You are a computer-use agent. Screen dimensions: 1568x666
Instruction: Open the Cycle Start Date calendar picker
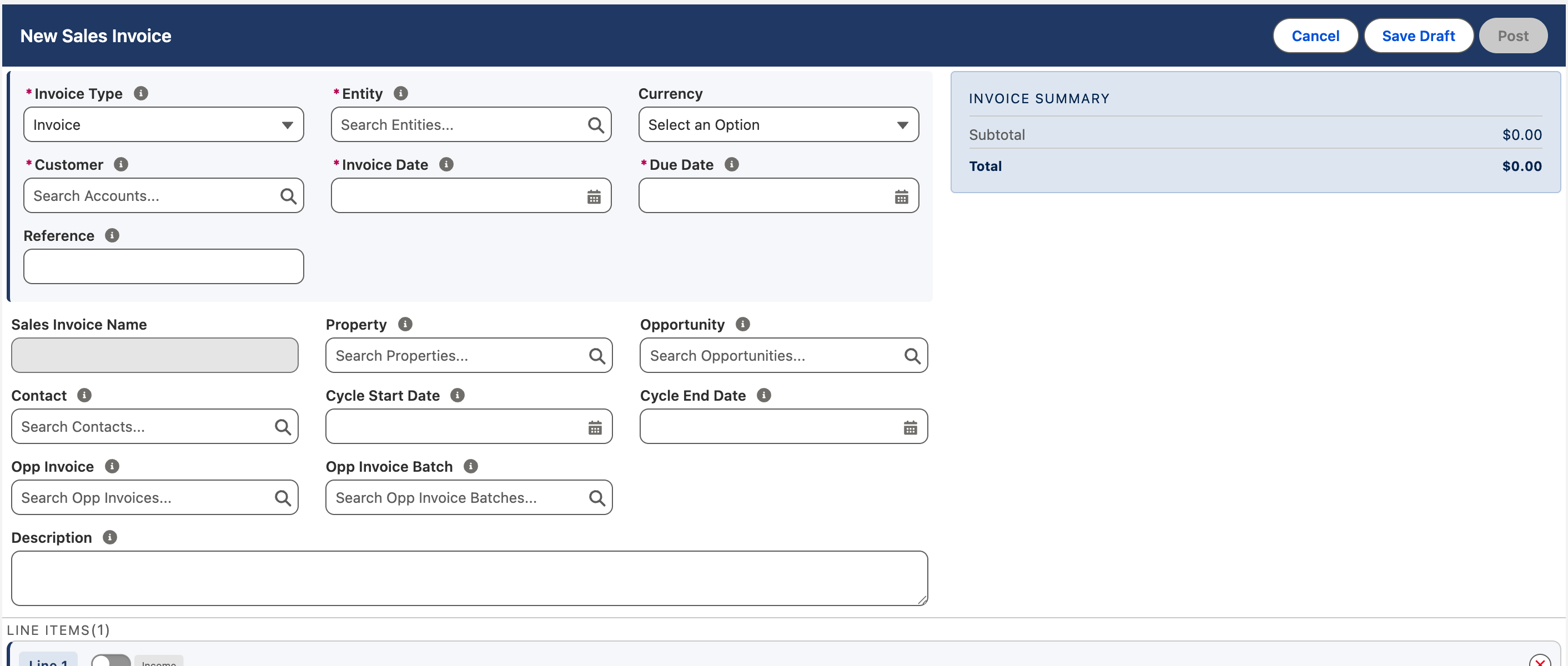tap(595, 427)
